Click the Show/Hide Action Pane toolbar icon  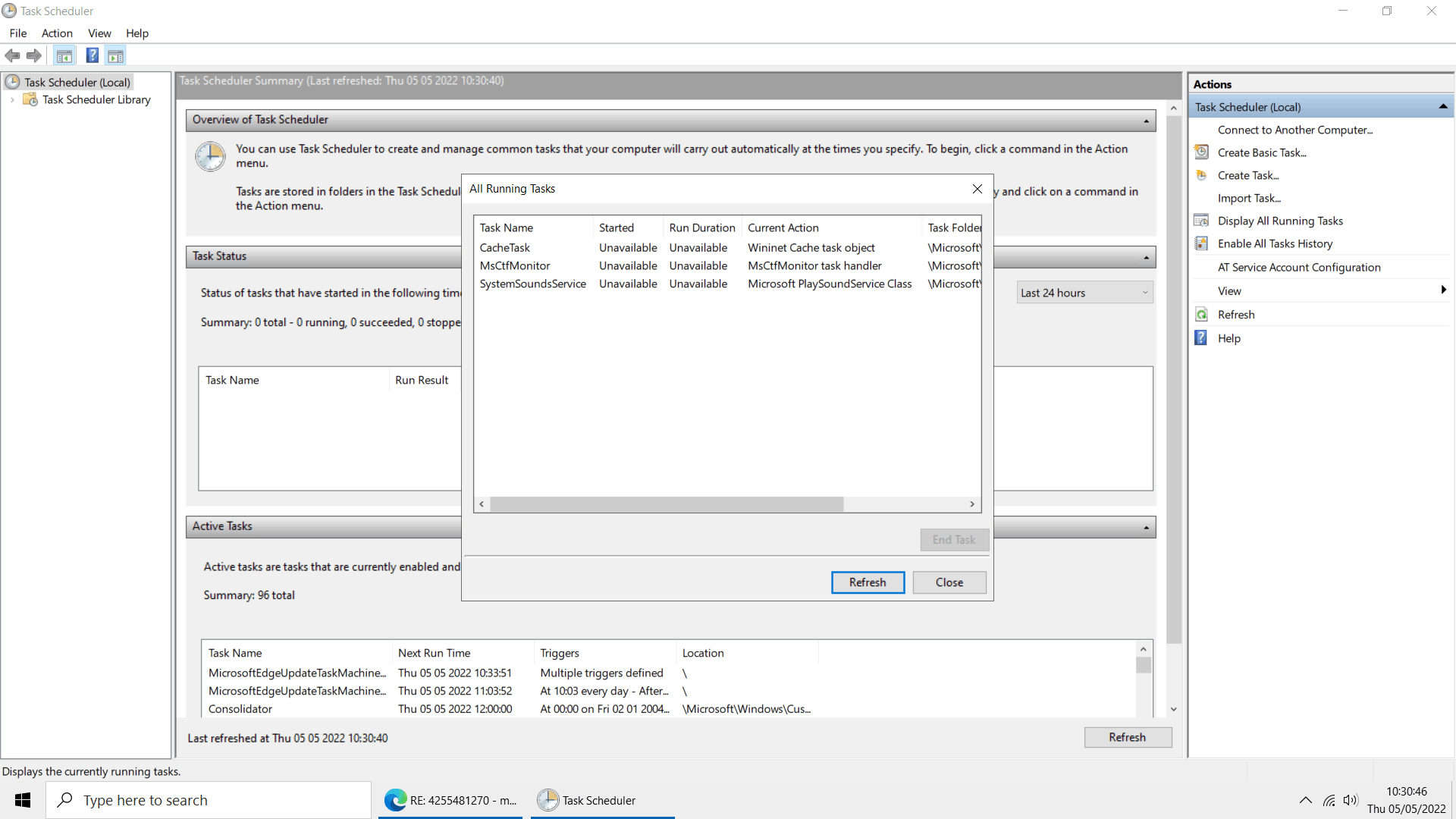pos(115,55)
